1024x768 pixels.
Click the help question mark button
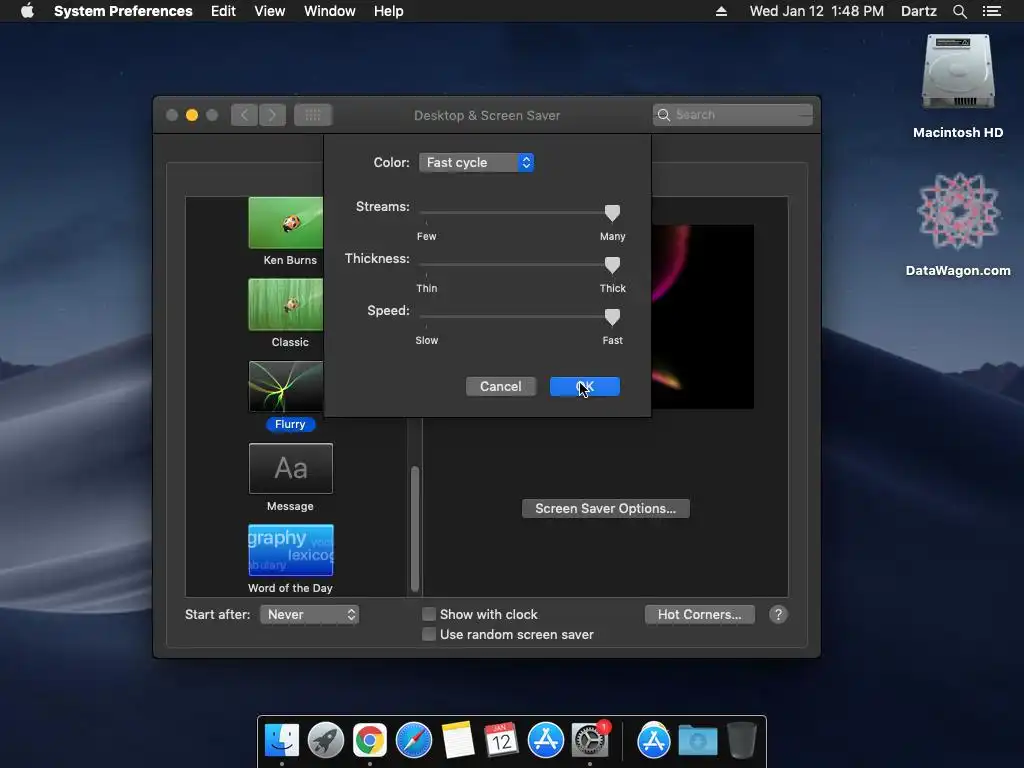pyautogui.click(x=778, y=615)
